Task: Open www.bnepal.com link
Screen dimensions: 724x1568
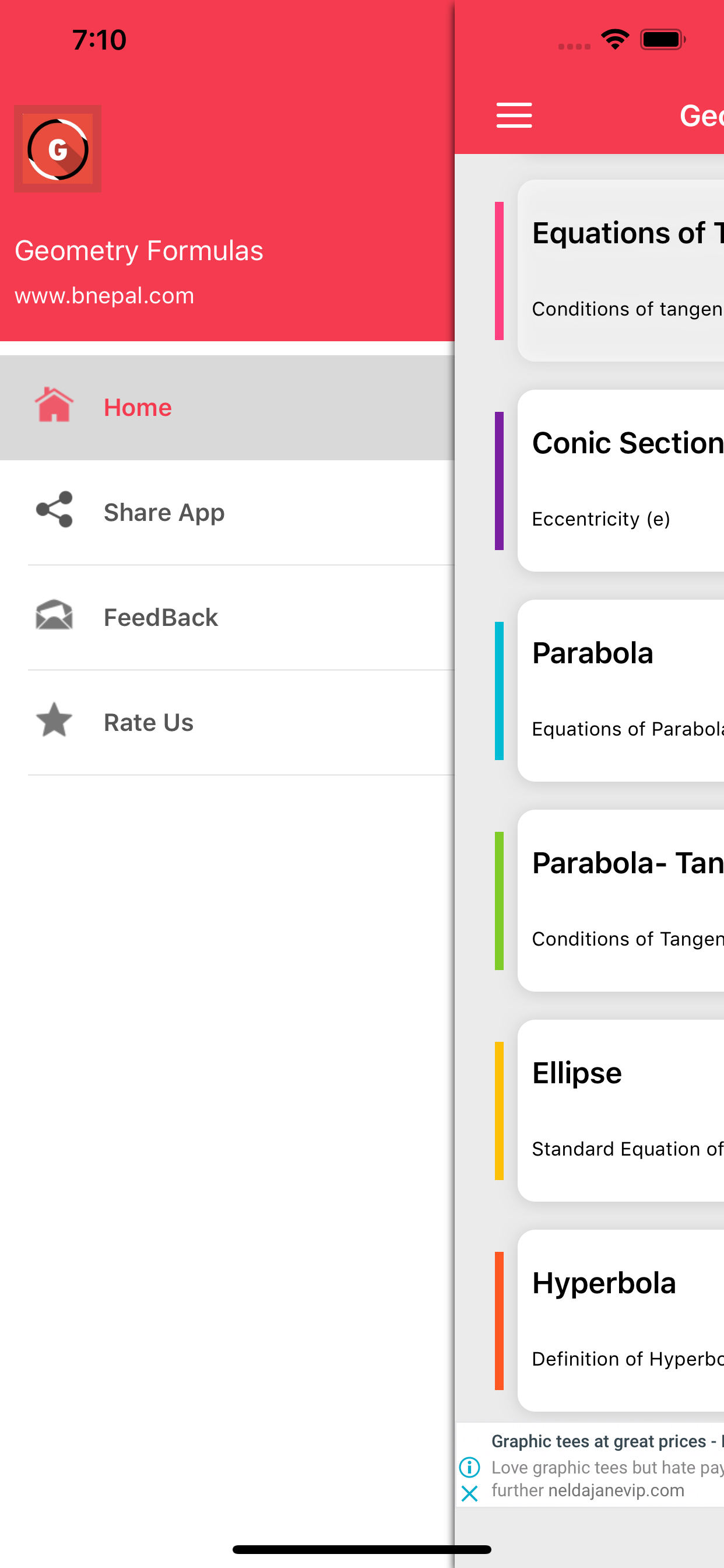Action: 104,296
